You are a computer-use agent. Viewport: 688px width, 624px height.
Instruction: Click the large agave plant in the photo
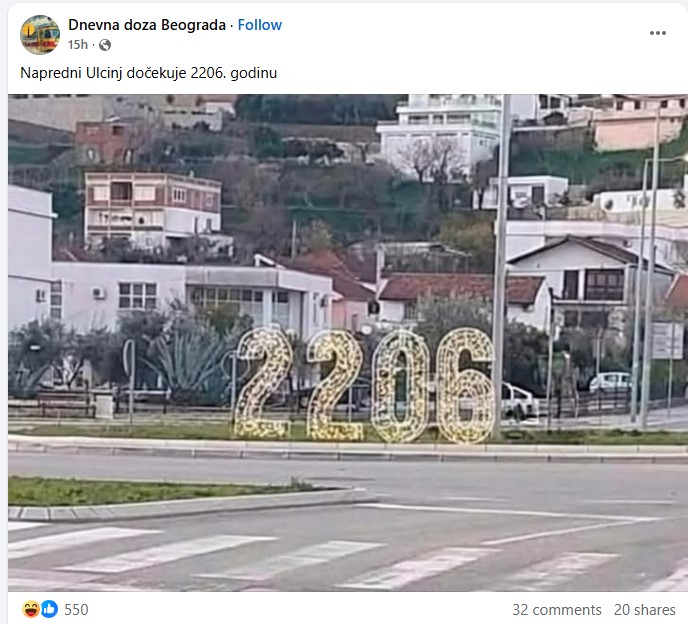(191, 364)
